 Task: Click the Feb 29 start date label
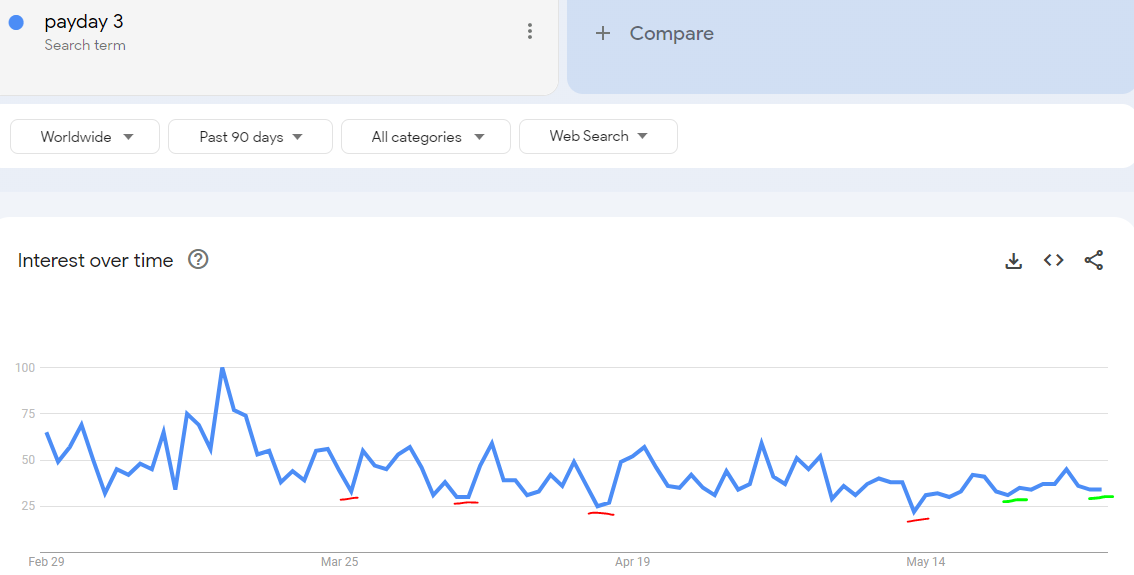click(46, 562)
